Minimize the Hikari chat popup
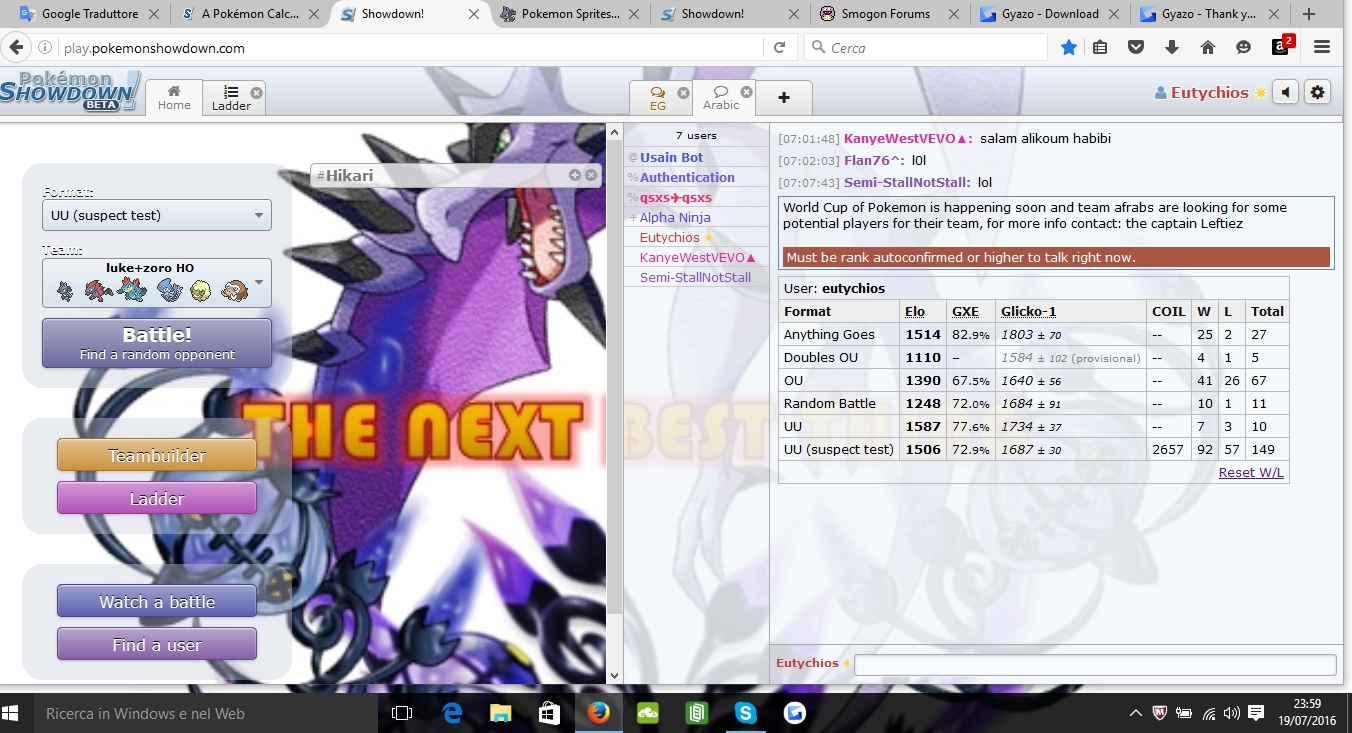The width and height of the screenshot is (1352, 733). [x=575, y=175]
